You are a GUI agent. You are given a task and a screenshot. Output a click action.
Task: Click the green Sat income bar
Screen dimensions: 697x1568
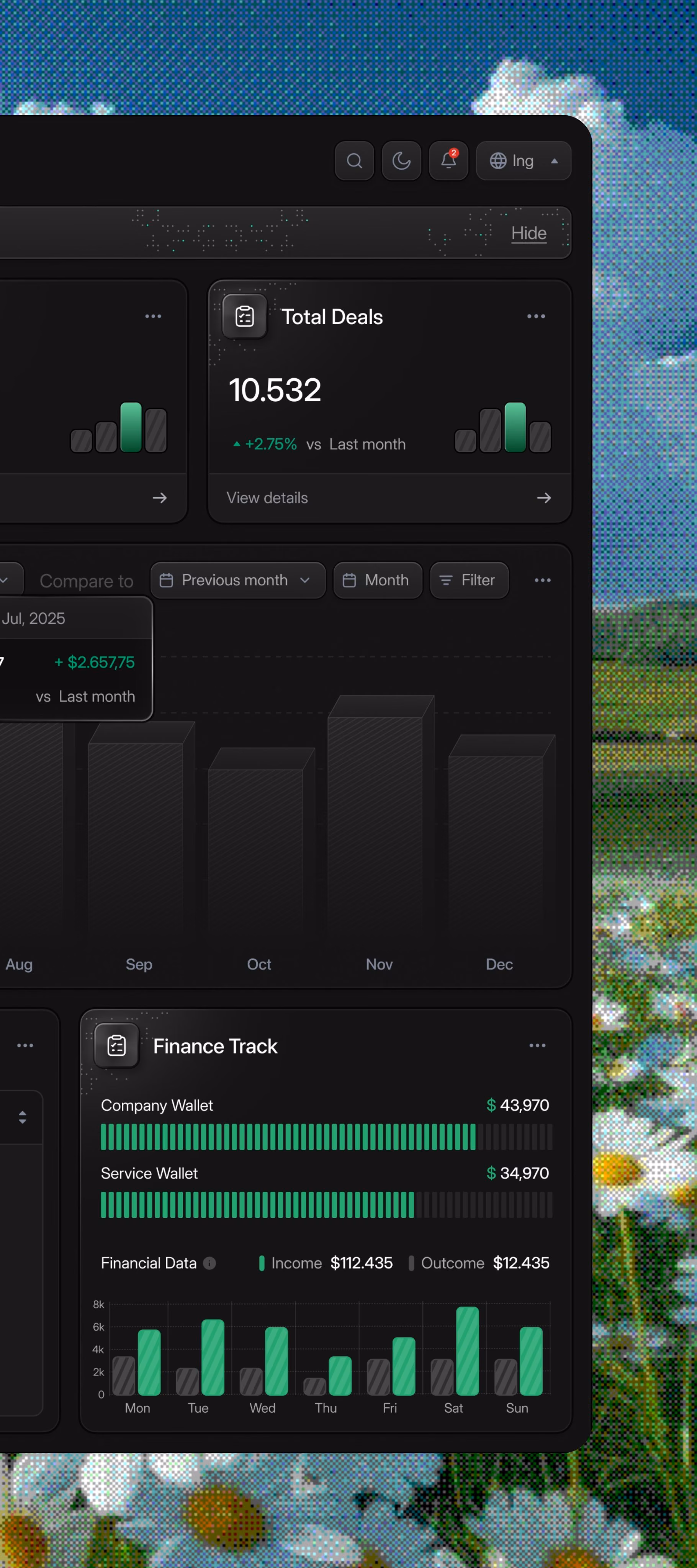click(468, 1351)
